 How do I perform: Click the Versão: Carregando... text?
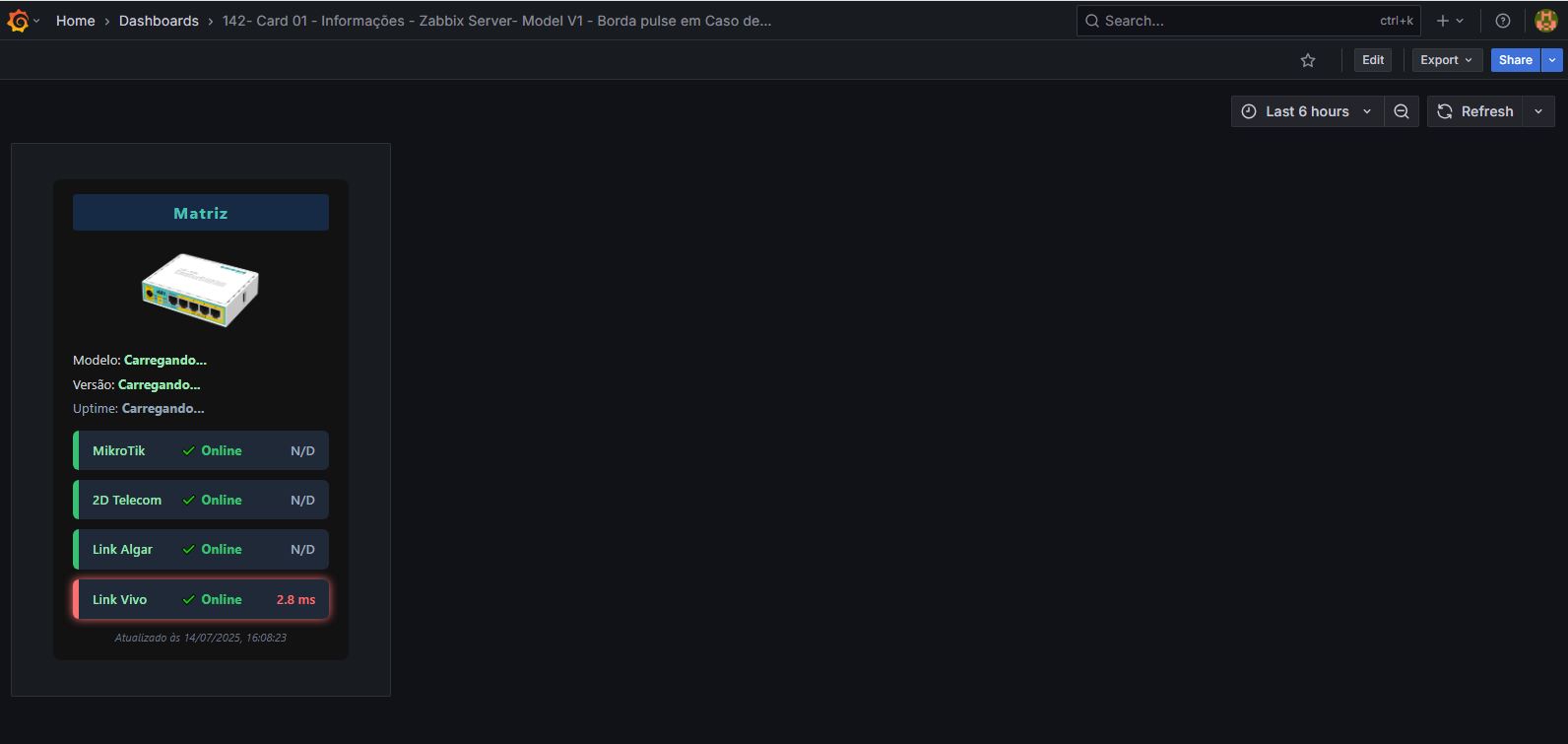tap(137, 385)
